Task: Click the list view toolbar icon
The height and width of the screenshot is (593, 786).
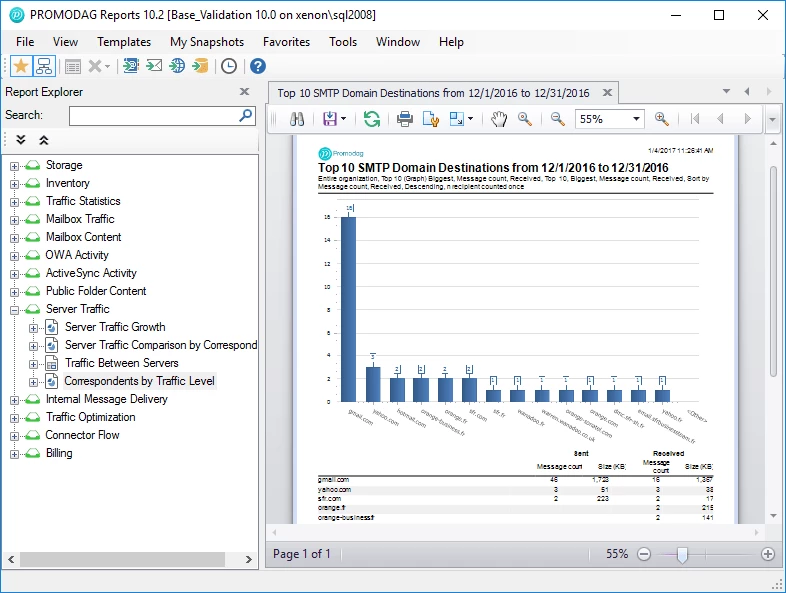Action: (x=73, y=66)
